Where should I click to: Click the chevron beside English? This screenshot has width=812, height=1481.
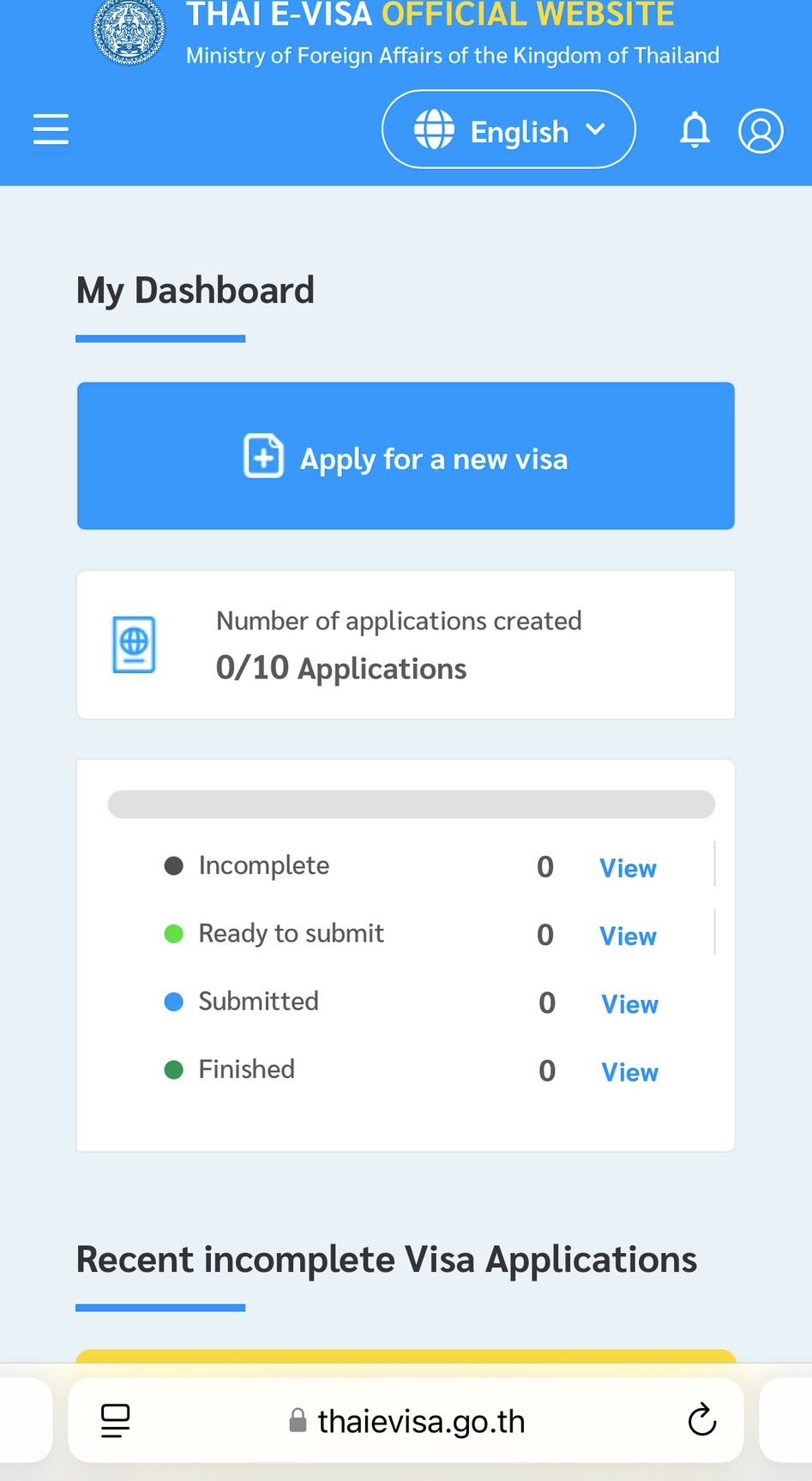click(595, 129)
